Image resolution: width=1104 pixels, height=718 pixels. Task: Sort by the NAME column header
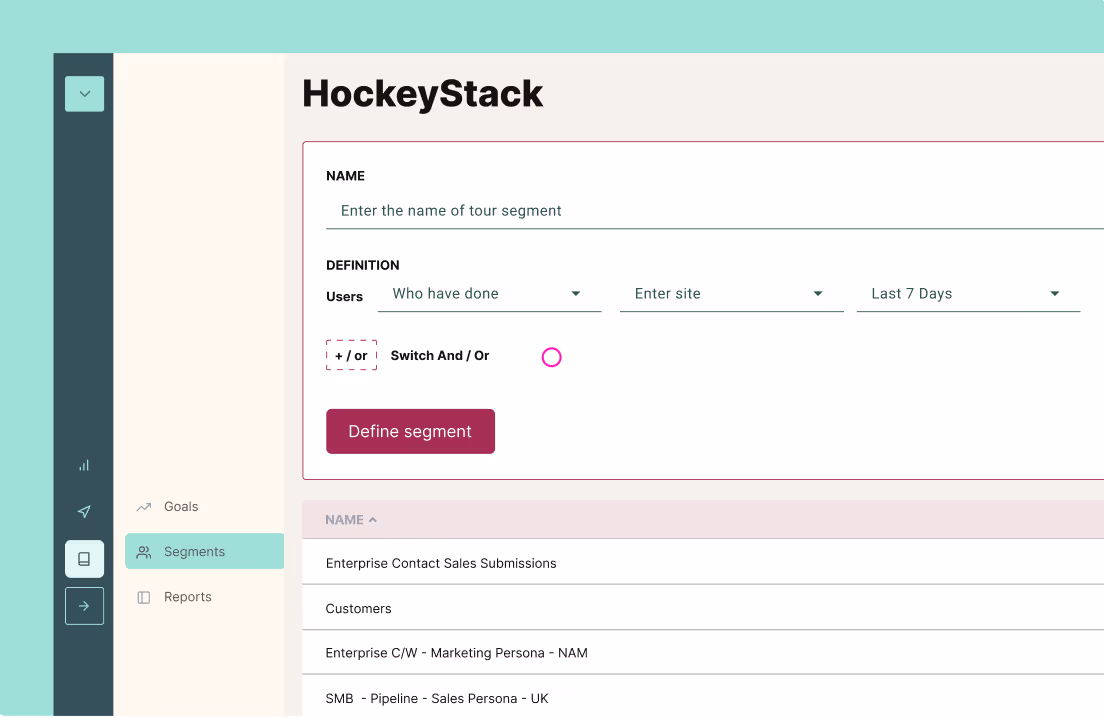pyautogui.click(x=344, y=519)
